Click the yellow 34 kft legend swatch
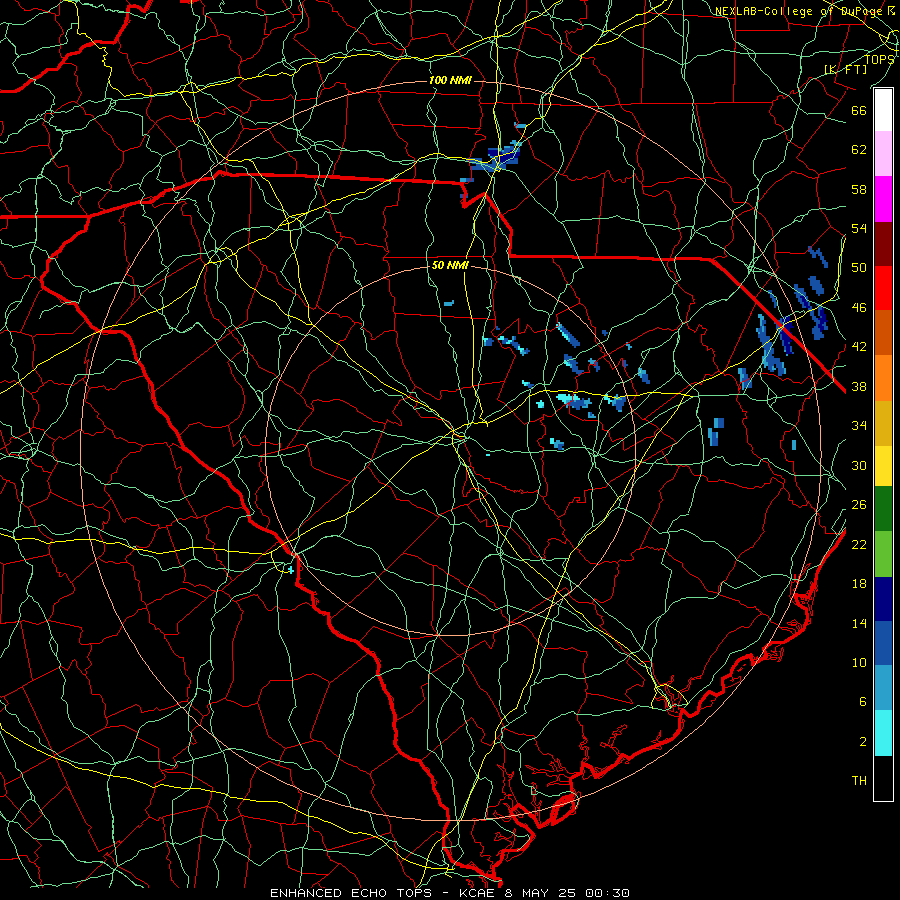900x900 pixels. [x=883, y=466]
